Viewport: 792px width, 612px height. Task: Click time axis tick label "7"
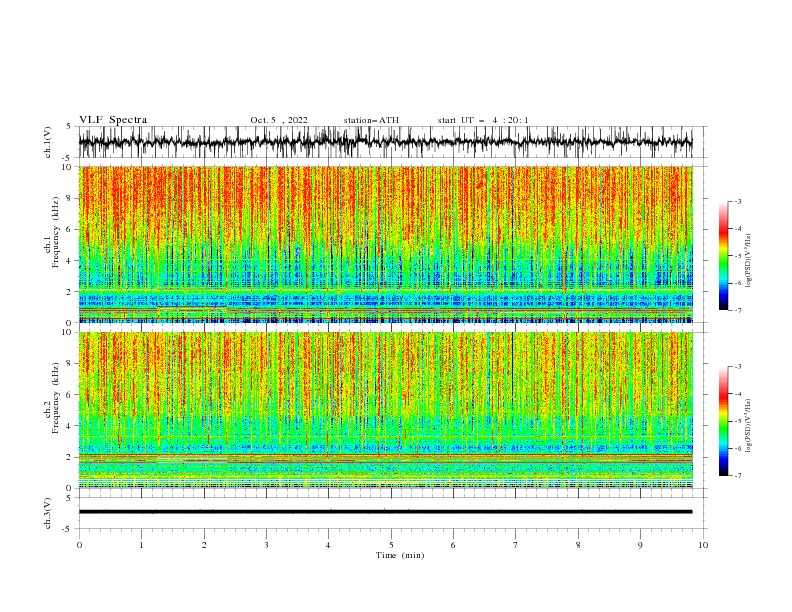tap(516, 545)
